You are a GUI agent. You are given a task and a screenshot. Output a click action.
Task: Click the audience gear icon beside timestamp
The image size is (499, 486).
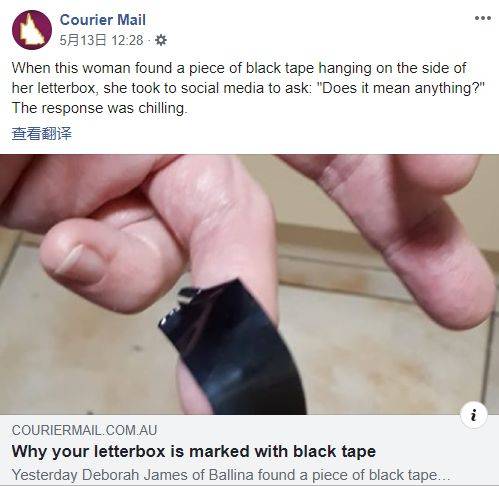click(161, 40)
